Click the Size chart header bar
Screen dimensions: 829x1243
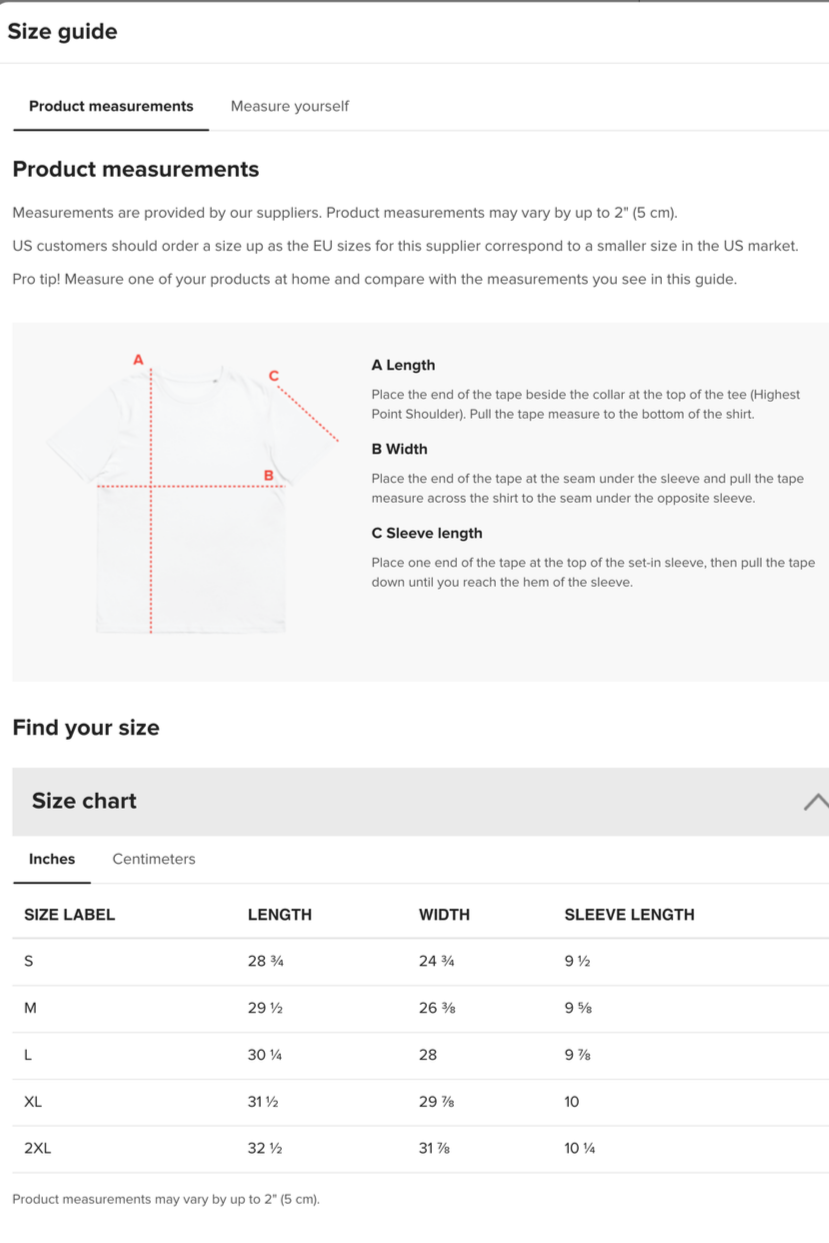coord(420,801)
